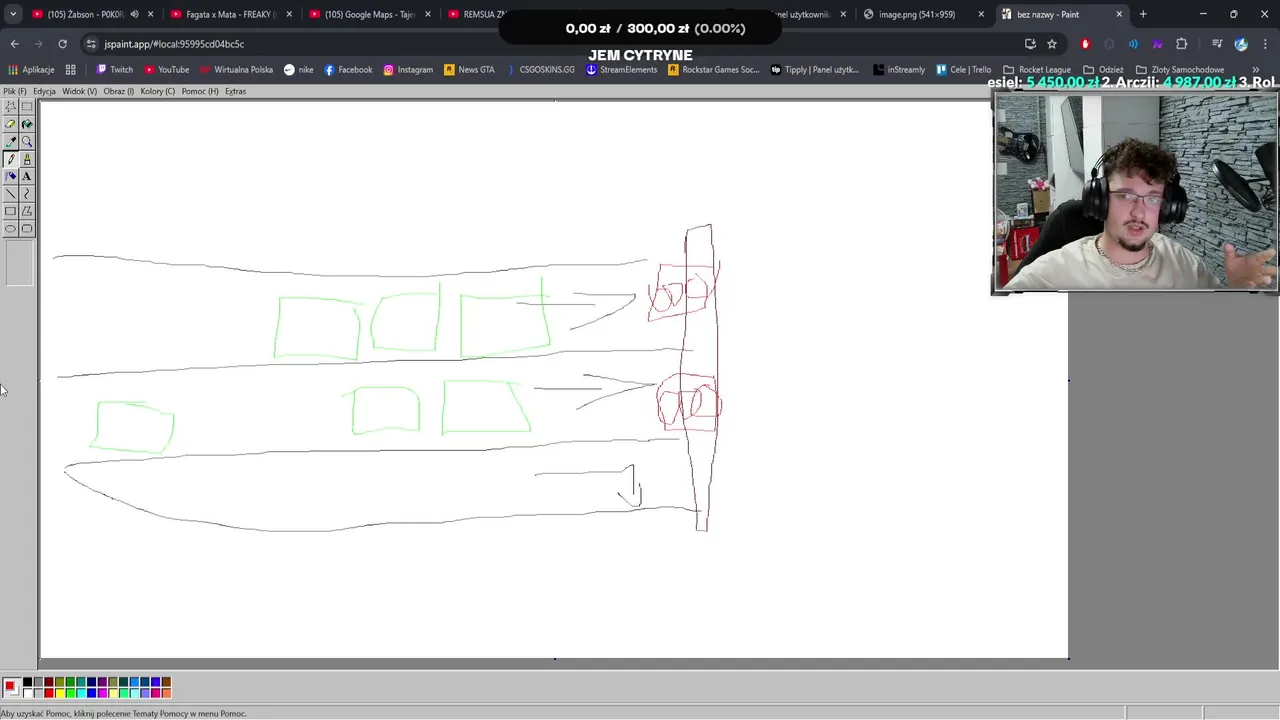Click the current foreground/background color box
The width and height of the screenshot is (1280, 720).
coord(11,688)
